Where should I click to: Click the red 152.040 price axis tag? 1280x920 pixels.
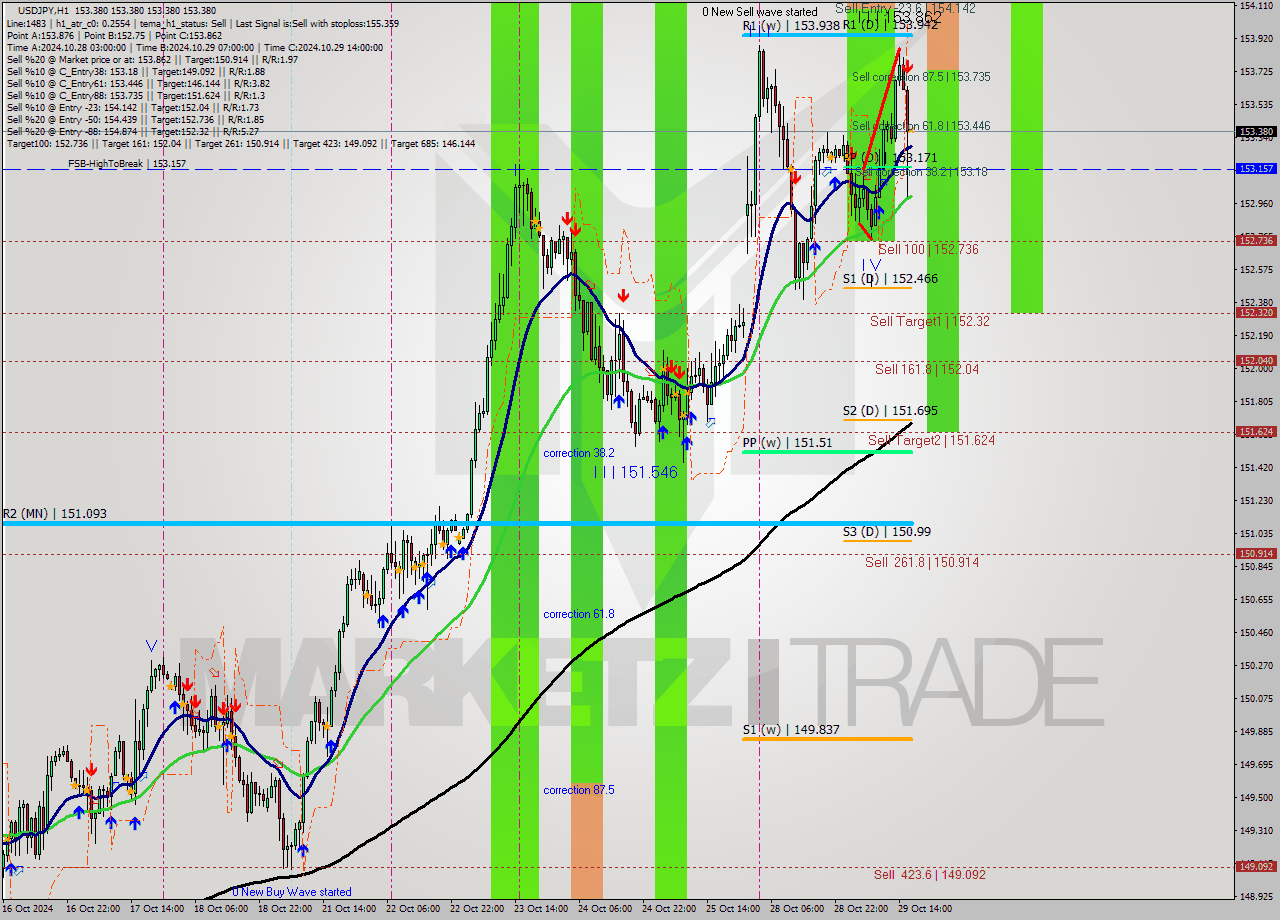pyautogui.click(x=1256, y=361)
